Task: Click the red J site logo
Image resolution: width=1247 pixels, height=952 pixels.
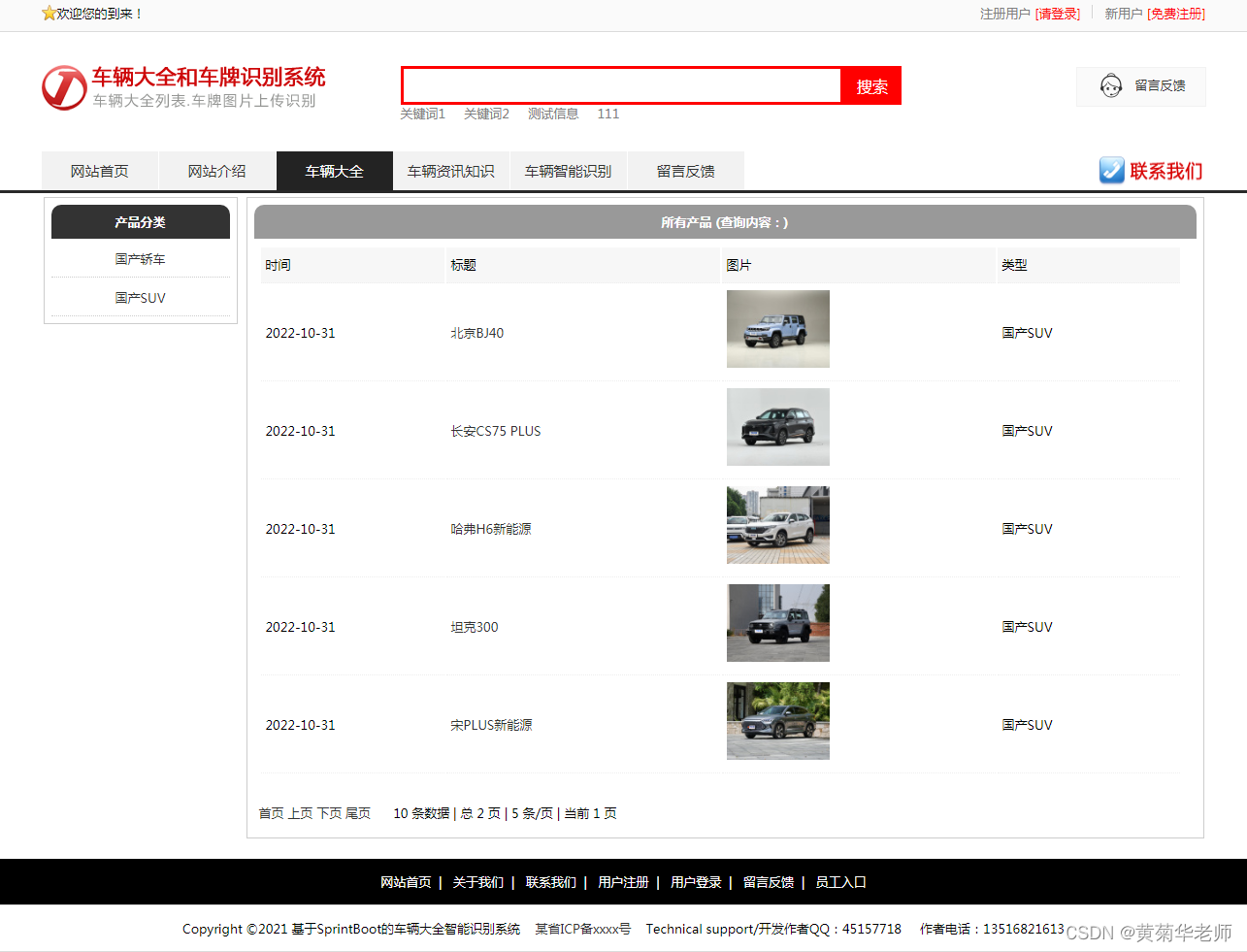Action: [64, 87]
